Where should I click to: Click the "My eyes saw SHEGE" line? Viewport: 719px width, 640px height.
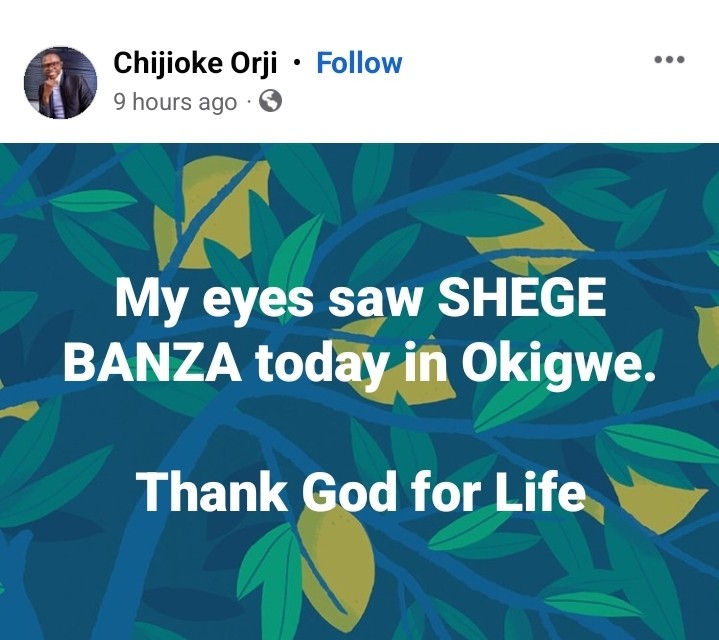pyautogui.click(x=360, y=300)
